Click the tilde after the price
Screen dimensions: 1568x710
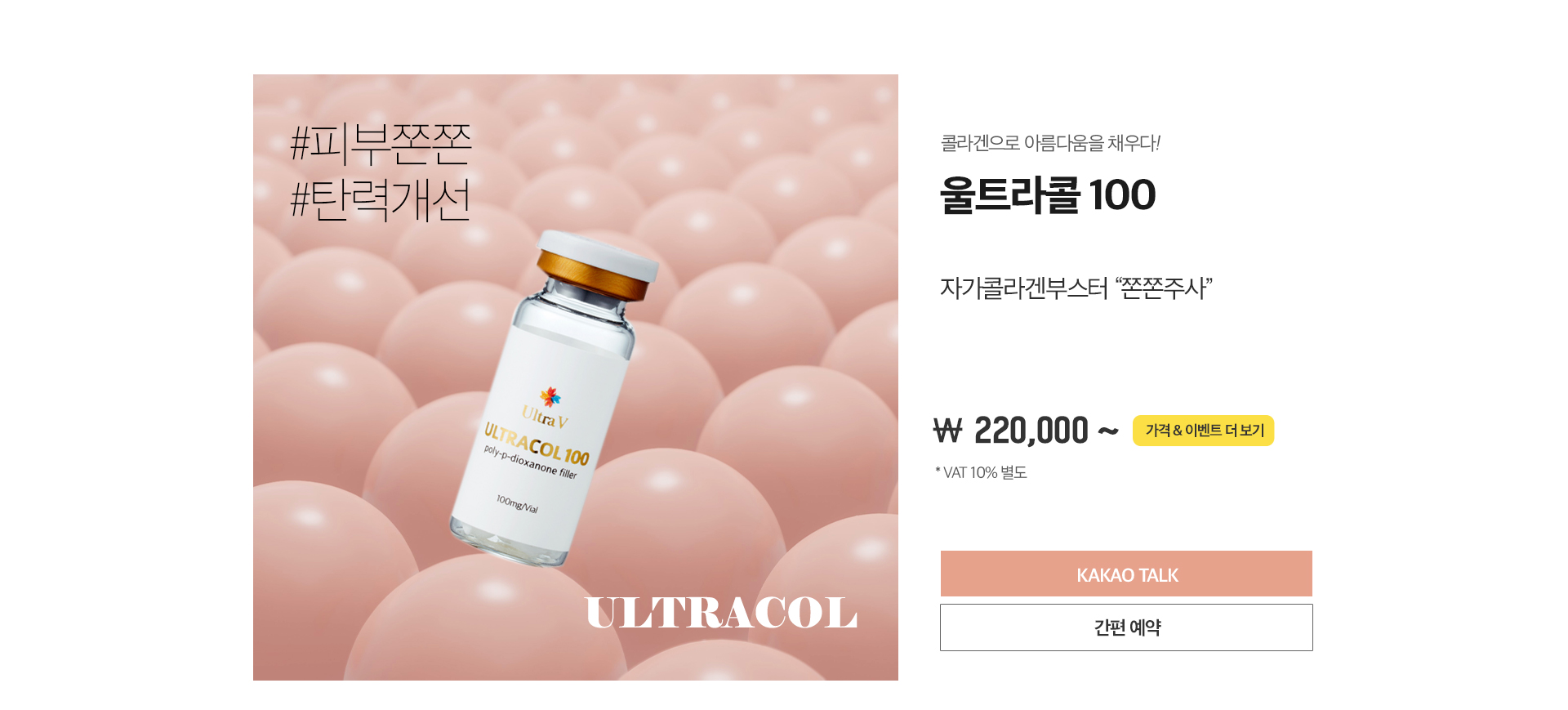point(1108,431)
